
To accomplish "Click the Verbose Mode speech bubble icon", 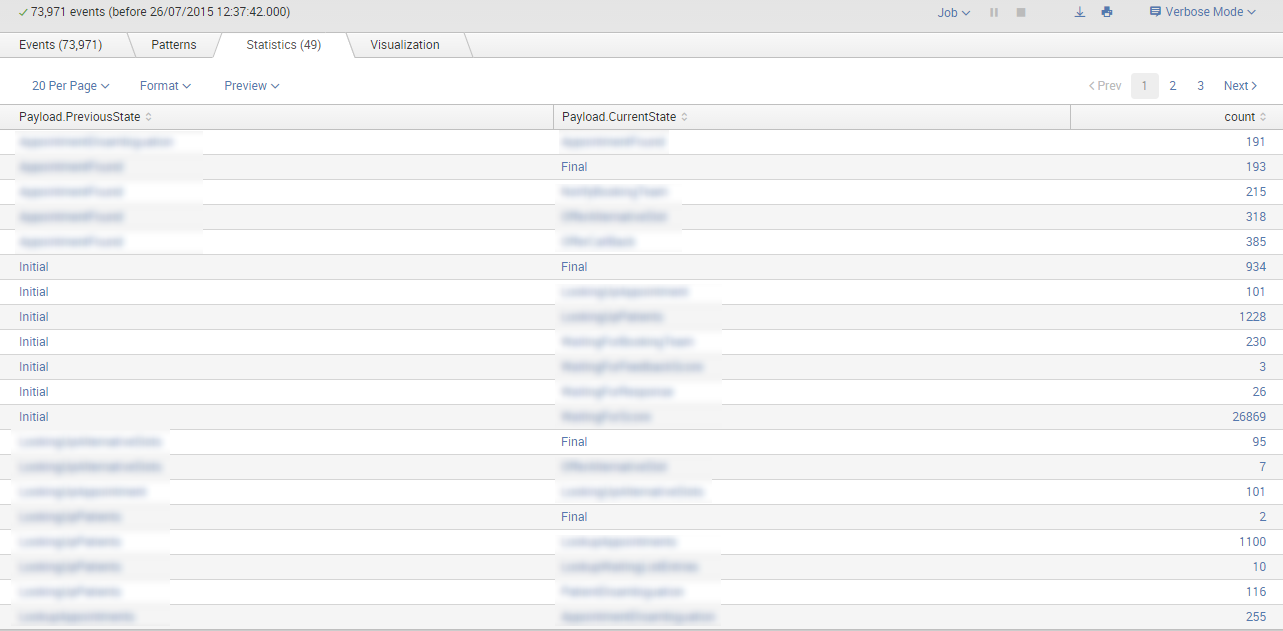I will tap(1155, 12).
